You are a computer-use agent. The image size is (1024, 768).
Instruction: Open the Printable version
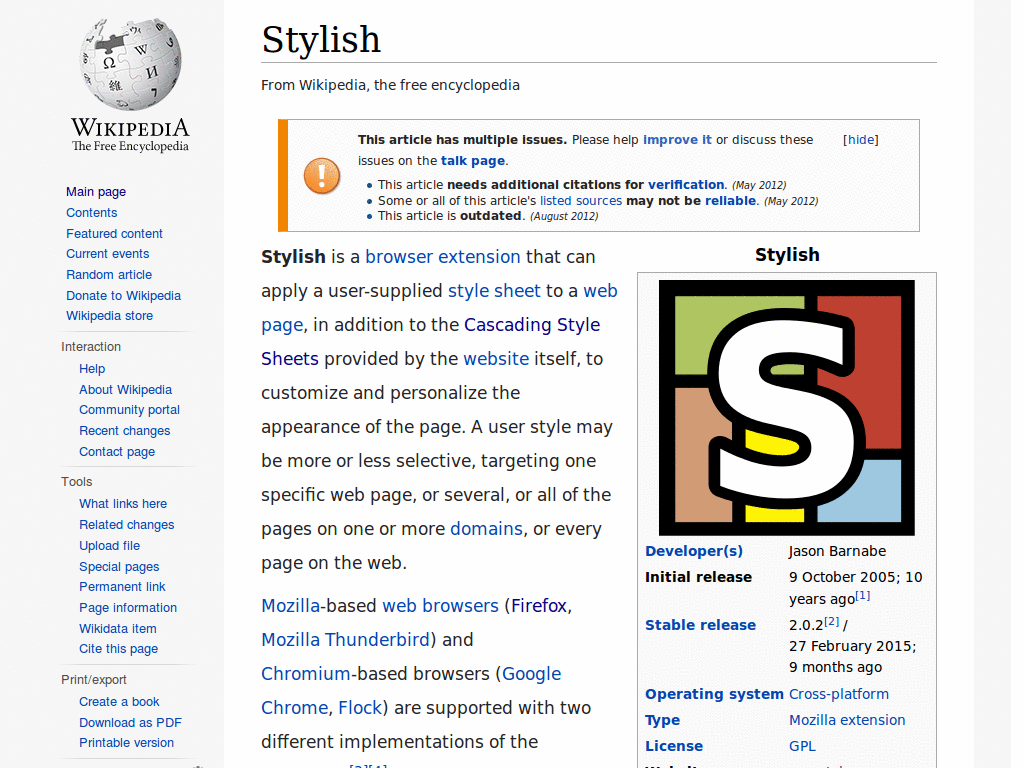(126, 743)
